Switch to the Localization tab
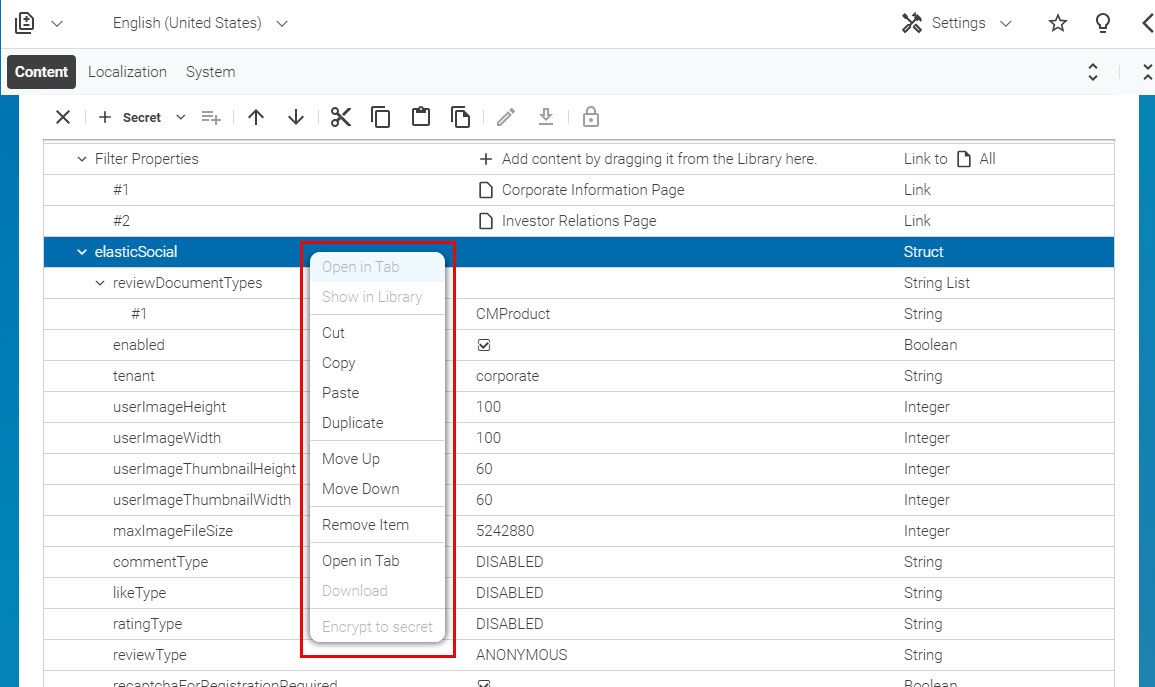Viewport: 1155px width, 687px height. point(127,71)
